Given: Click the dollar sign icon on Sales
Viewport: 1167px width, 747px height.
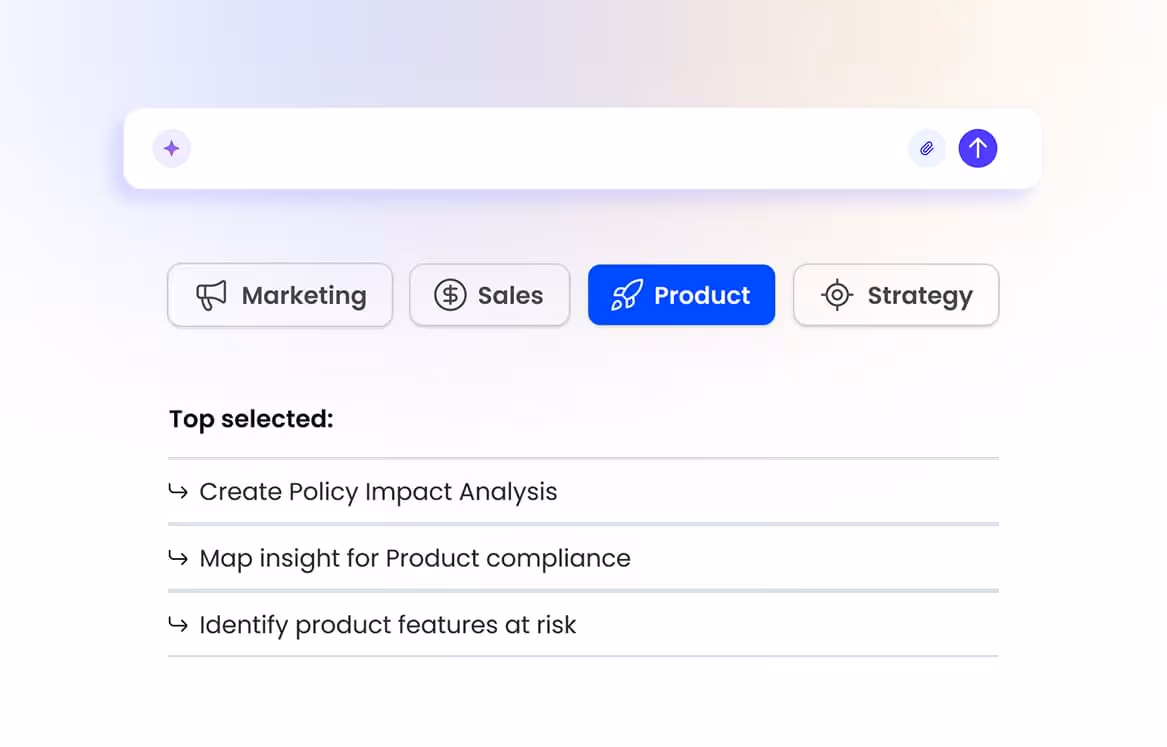Looking at the screenshot, I should coord(450,295).
